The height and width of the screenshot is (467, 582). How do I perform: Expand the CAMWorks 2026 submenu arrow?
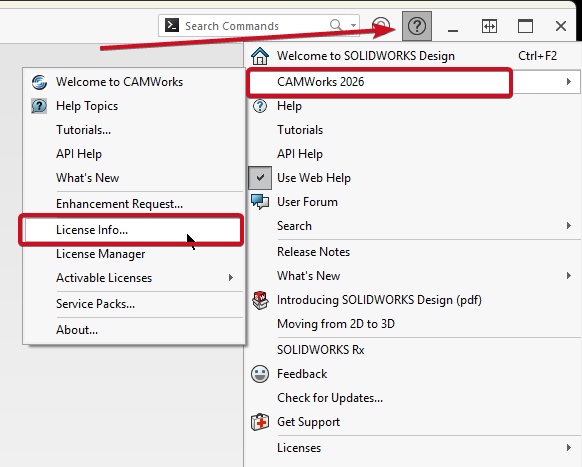pyautogui.click(x=569, y=82)
